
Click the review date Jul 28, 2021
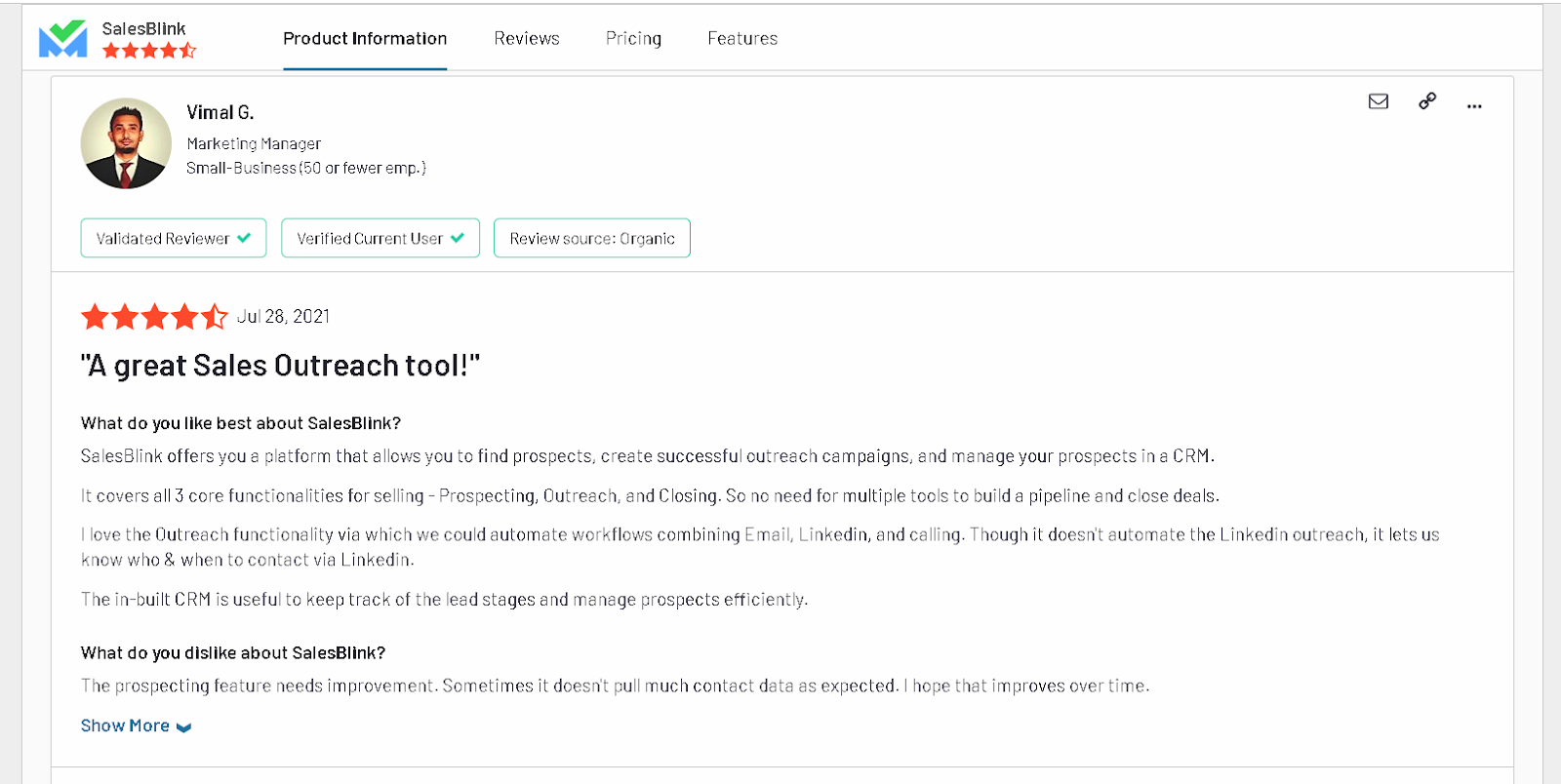click(284, 317)
